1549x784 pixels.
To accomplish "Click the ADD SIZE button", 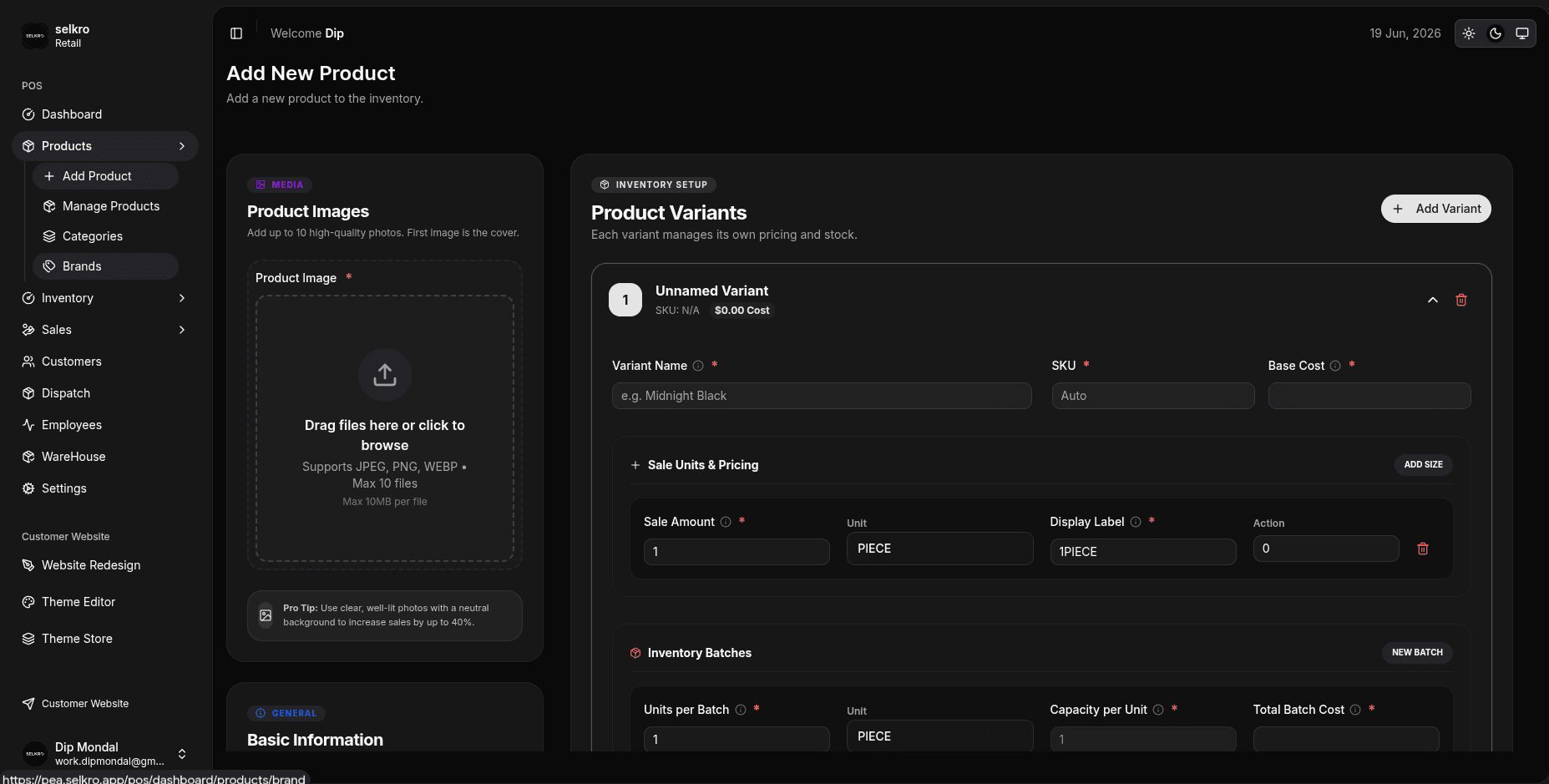I will tap(1423, 464).
